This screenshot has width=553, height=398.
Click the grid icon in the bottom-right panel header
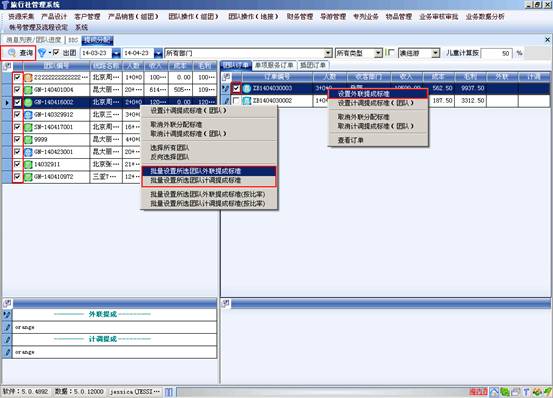(x=226, y=303)
